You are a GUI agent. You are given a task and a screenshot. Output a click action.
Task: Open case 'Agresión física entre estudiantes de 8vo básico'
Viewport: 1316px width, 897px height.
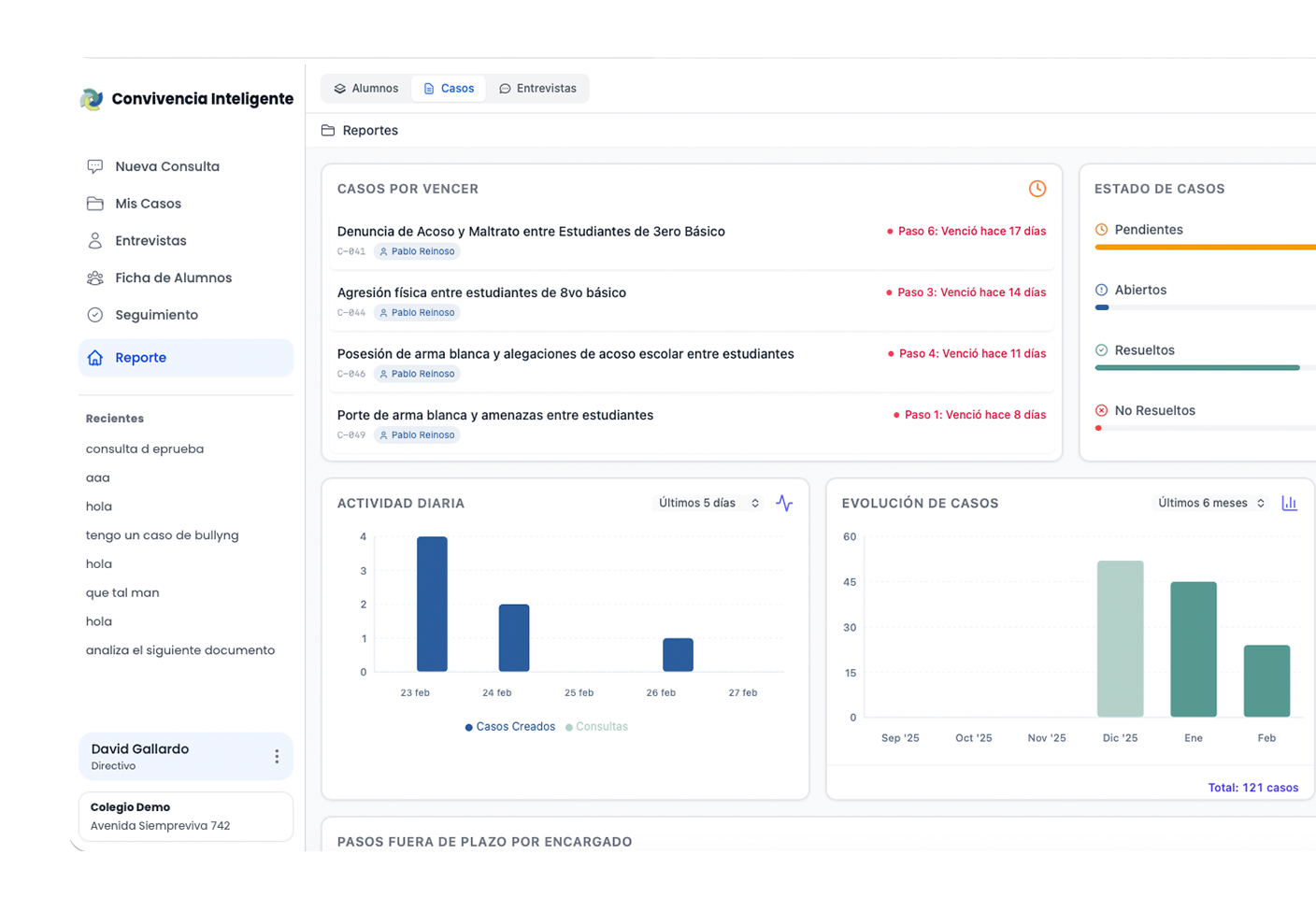(x=481, y=293)
